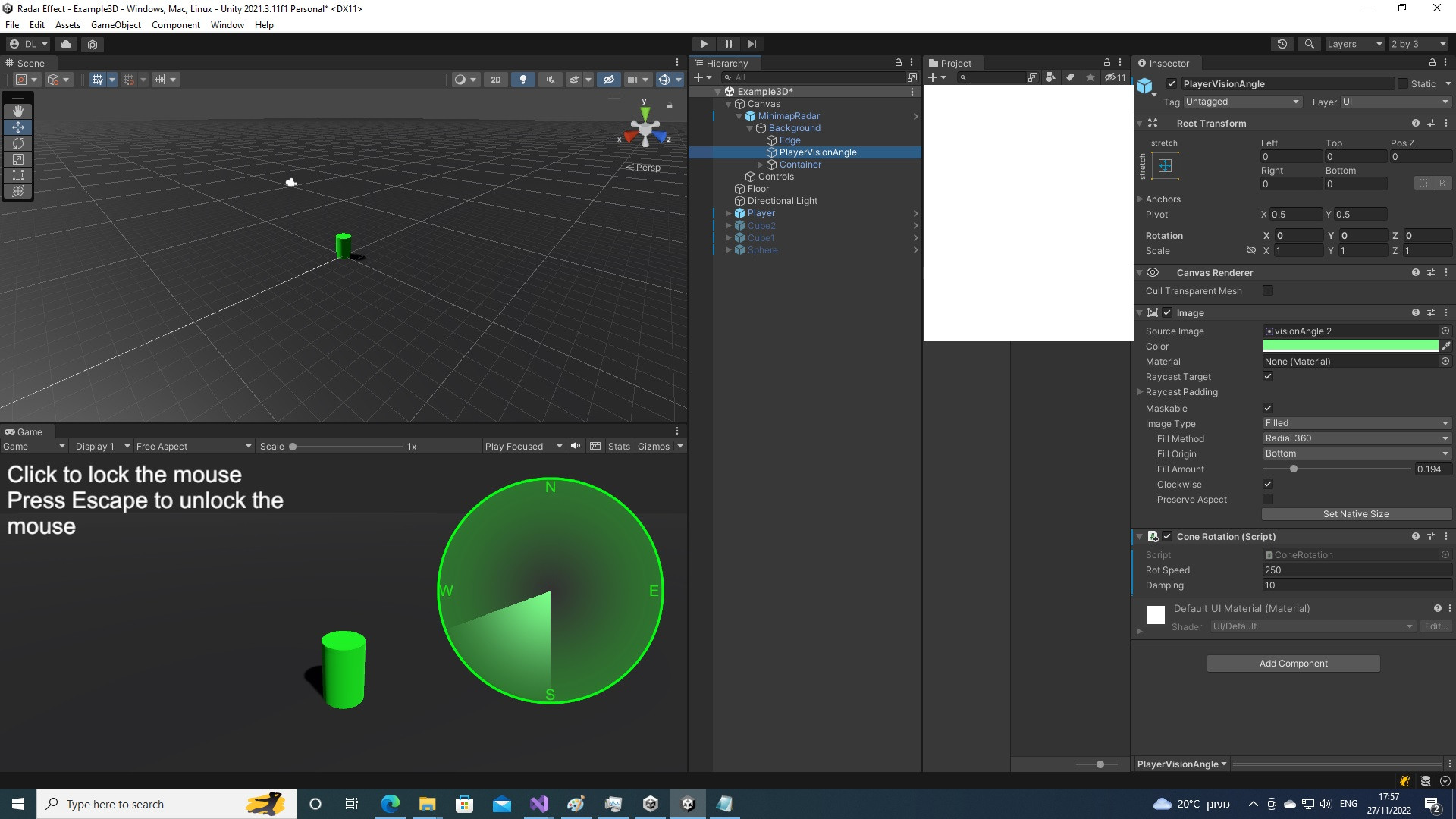Toggle the Clockwise checkbox

tap(1268, 484)
